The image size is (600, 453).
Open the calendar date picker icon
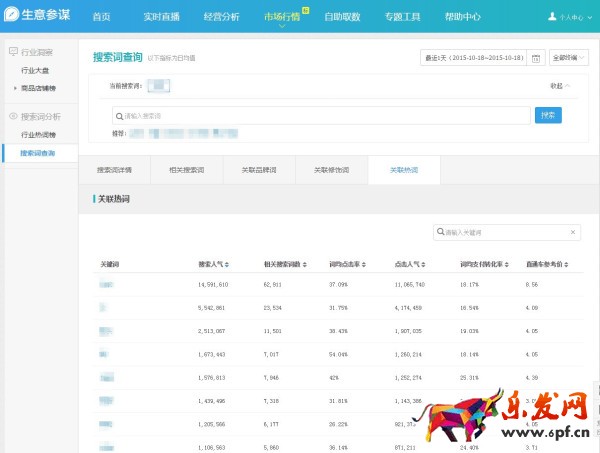click(537, 58)
